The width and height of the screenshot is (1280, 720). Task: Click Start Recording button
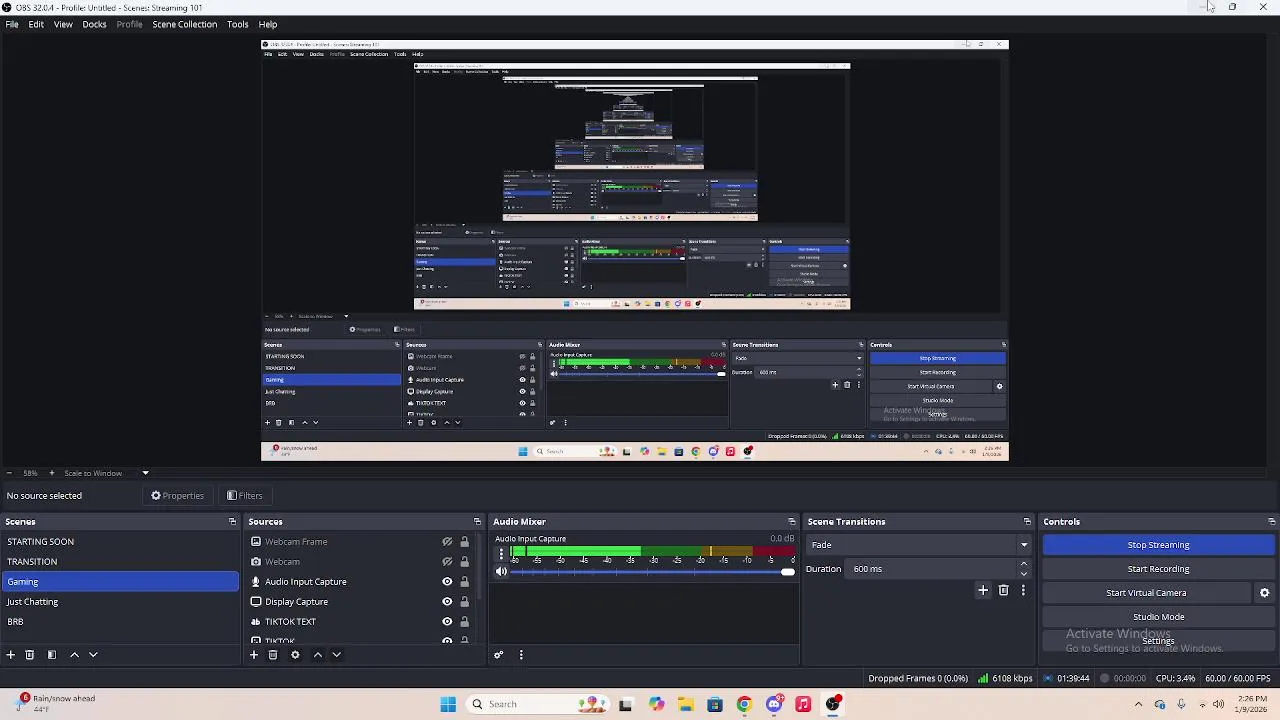(1159, 569)
